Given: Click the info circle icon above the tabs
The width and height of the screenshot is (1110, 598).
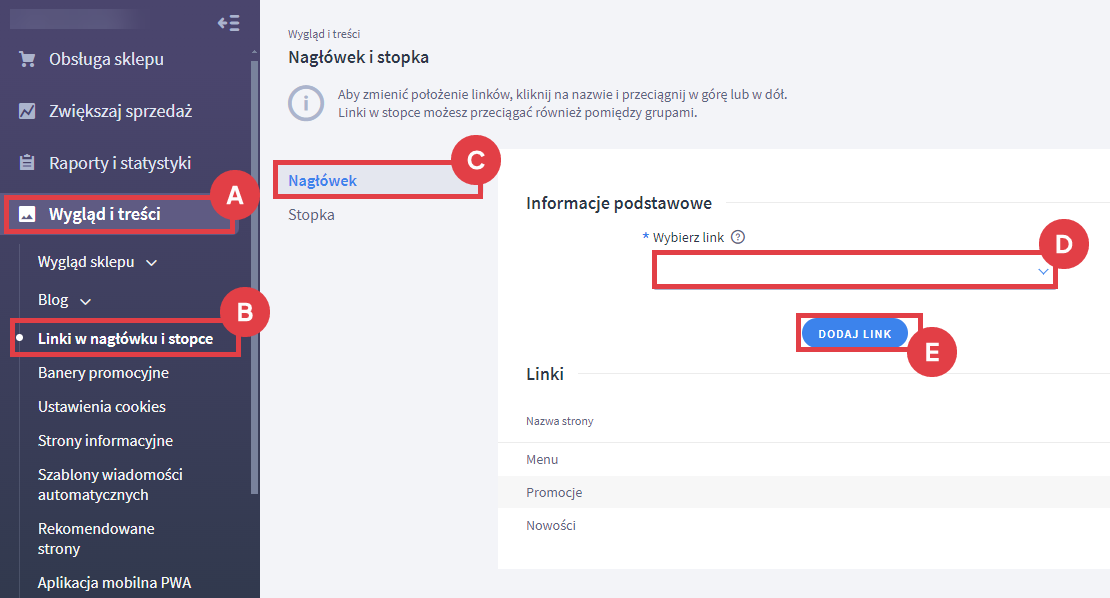Looking at the screenshot, I should [306, 103].
